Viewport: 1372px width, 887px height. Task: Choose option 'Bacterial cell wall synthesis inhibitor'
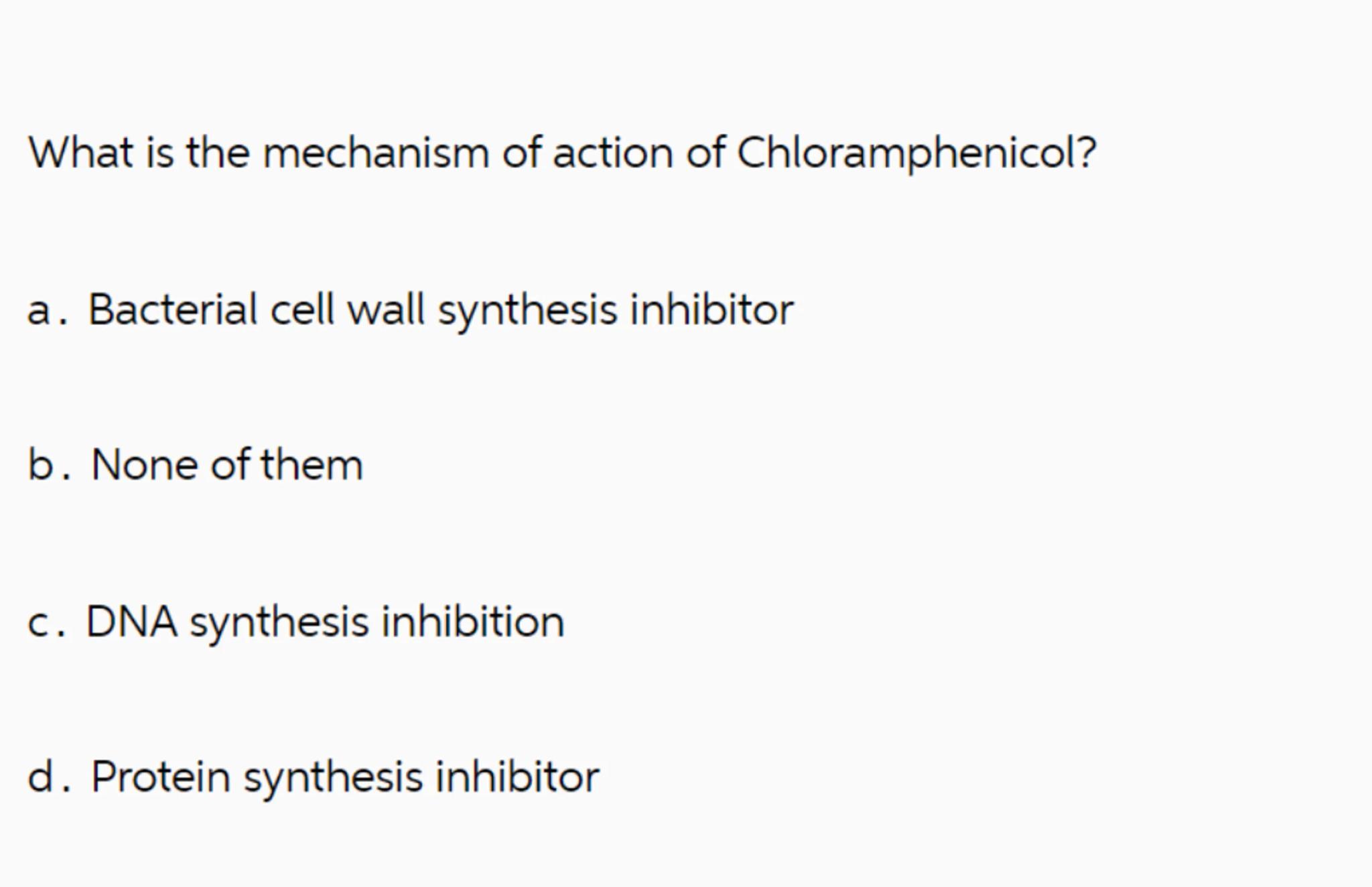click(x=440, y=310)
